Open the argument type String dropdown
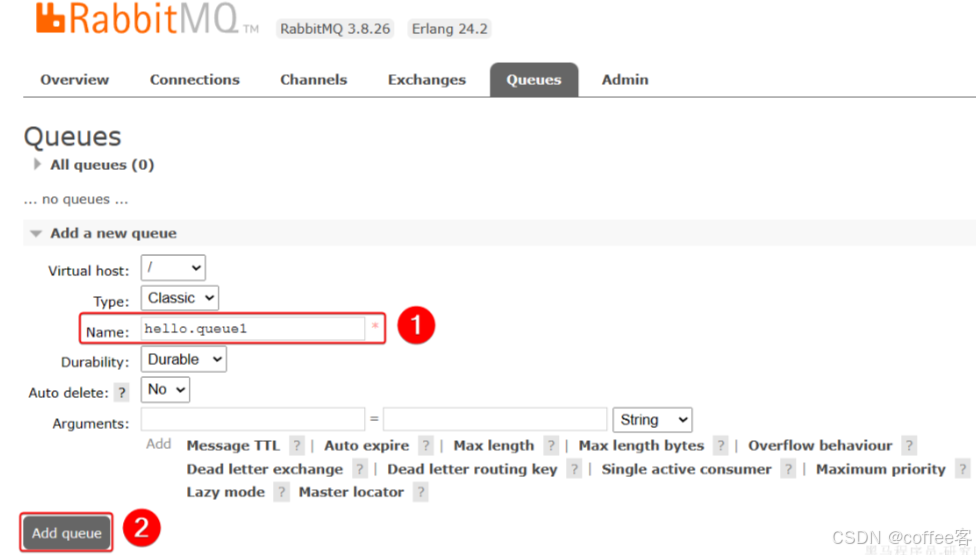Screen dimensions: 976x555 (x=652, y=420)
